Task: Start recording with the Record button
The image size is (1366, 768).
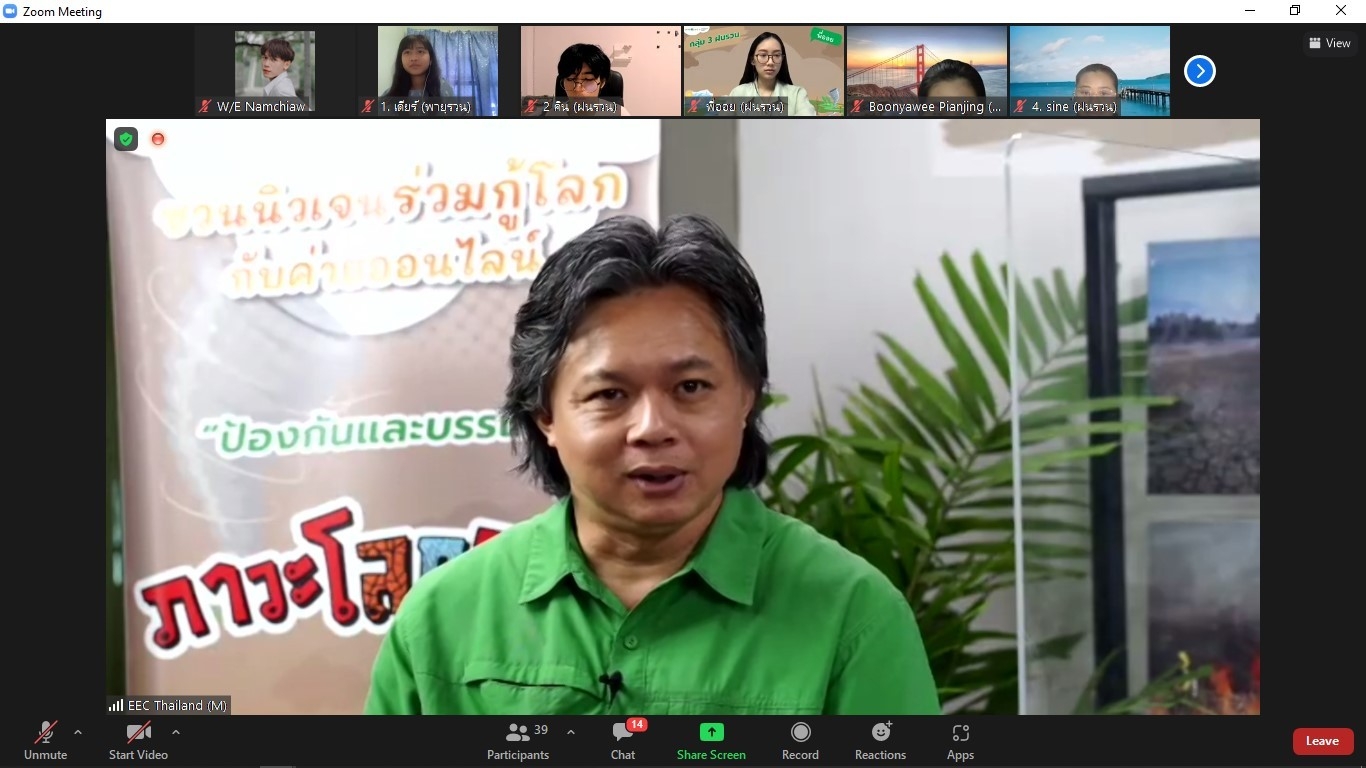Action: point(800,741)
